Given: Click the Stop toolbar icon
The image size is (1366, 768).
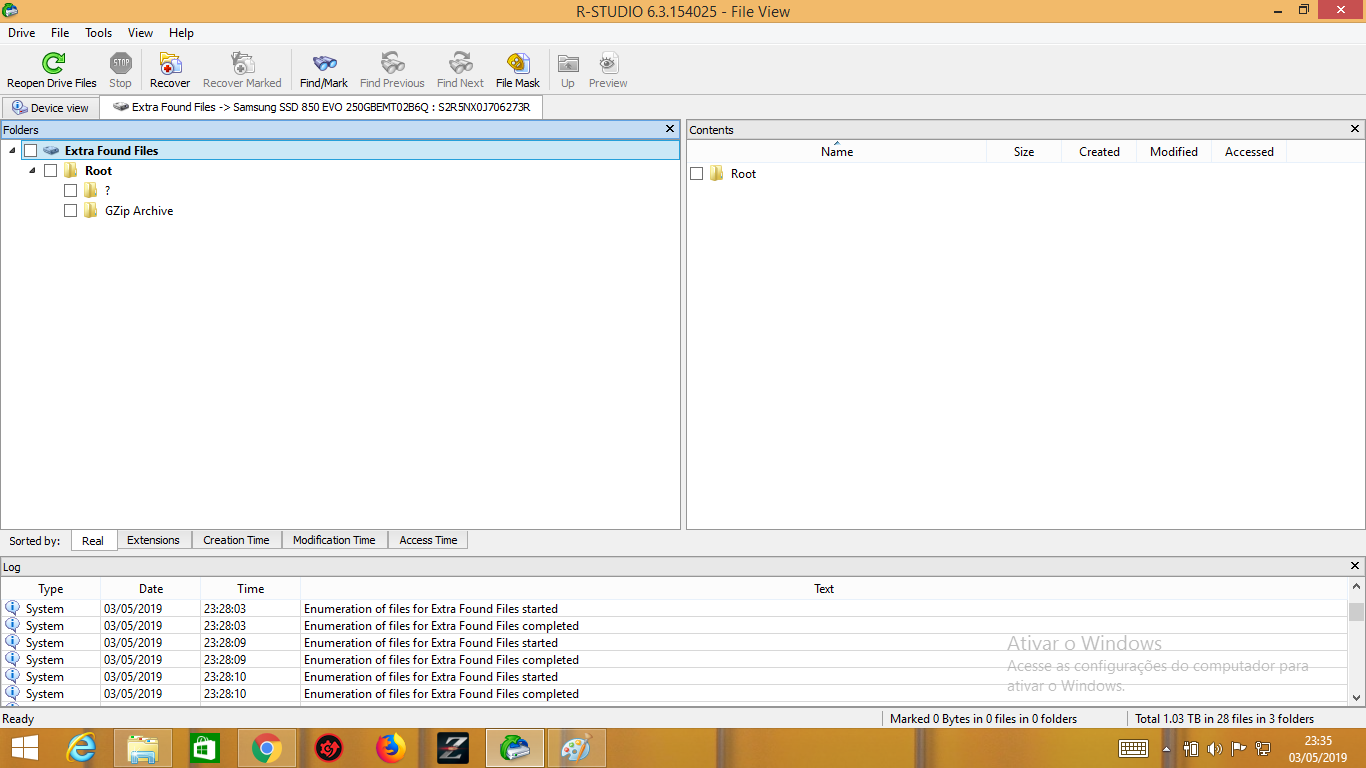Looking at the screenshot, I should (x=121, y=64).
